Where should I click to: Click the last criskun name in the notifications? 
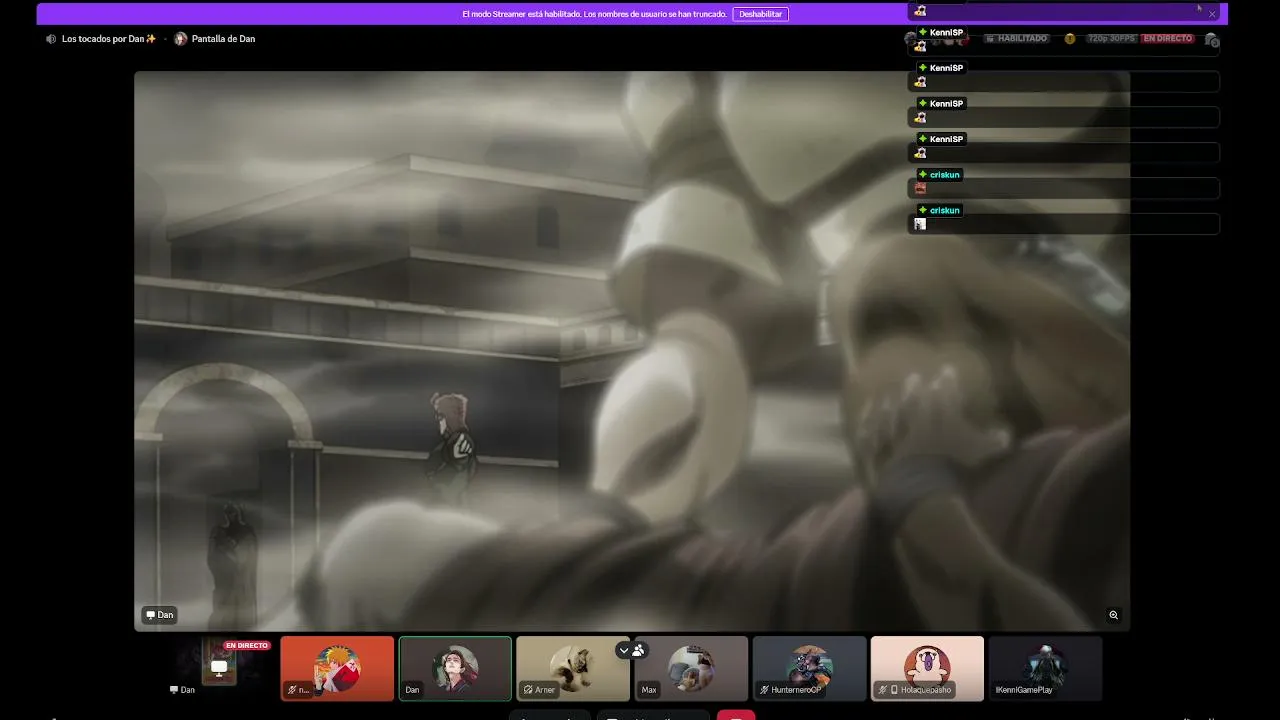coord(945,210)
